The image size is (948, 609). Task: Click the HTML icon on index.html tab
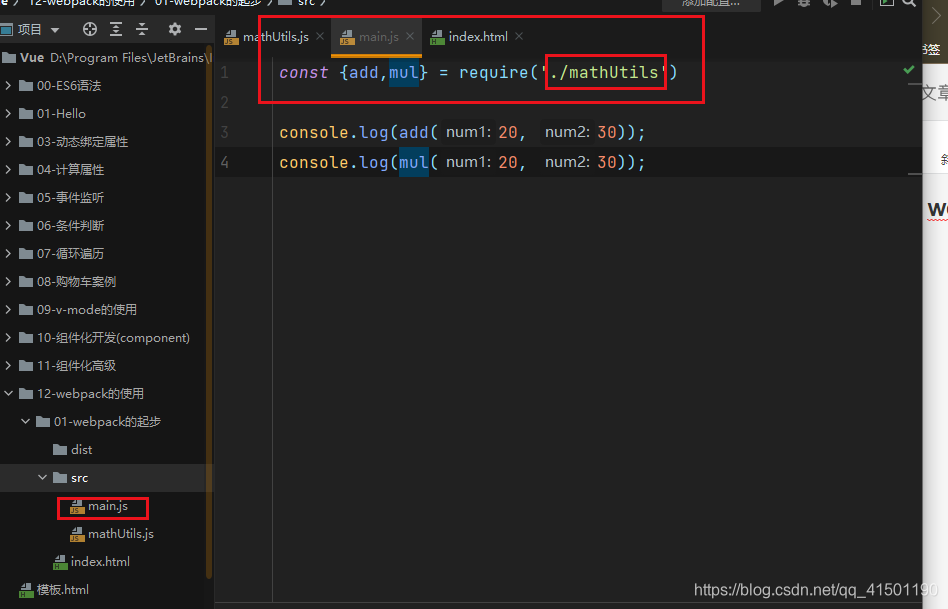point(437,37)
